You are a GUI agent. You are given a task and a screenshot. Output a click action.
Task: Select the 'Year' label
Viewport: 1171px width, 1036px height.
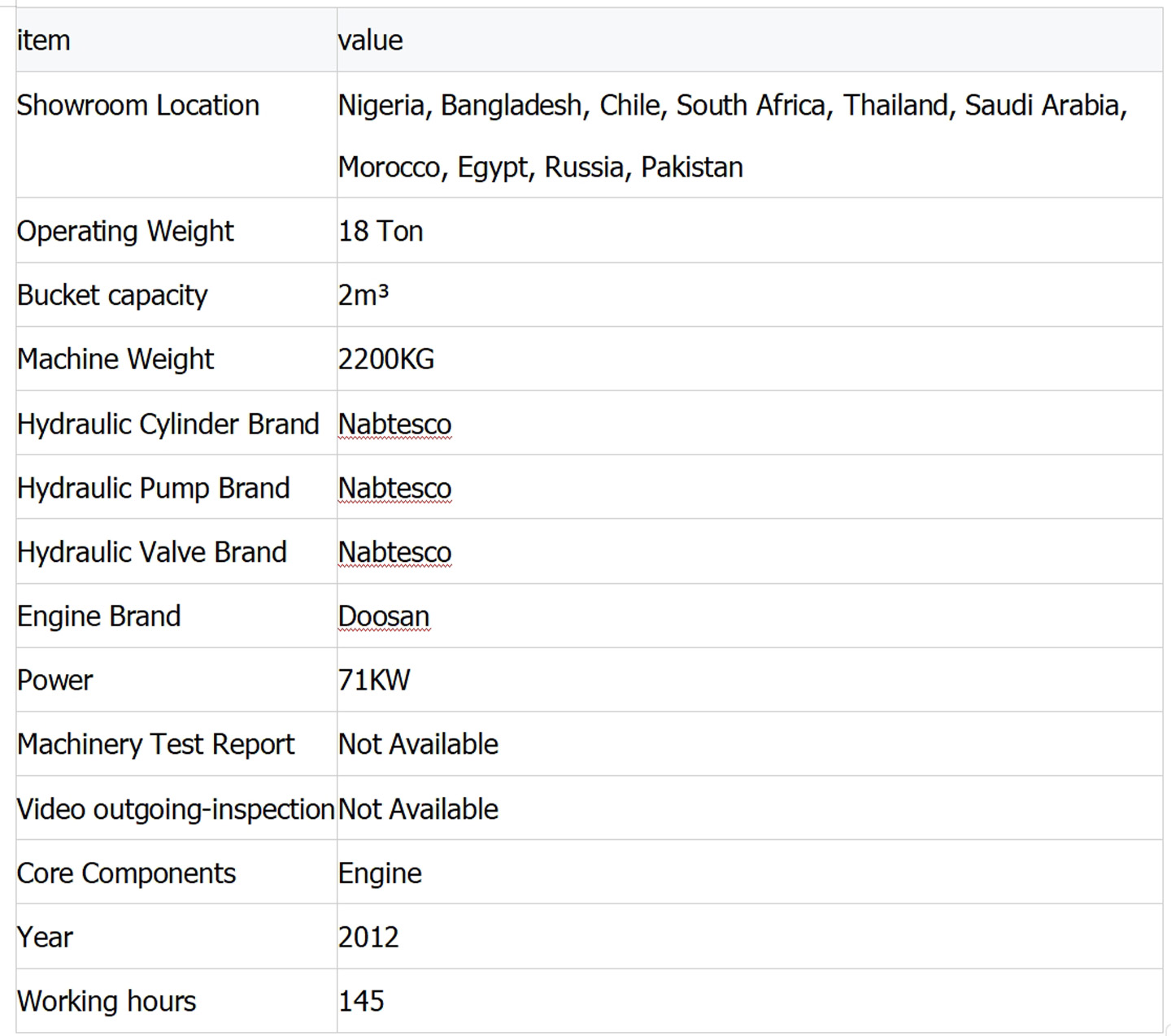pyautogui.click(x=46, y=938)
